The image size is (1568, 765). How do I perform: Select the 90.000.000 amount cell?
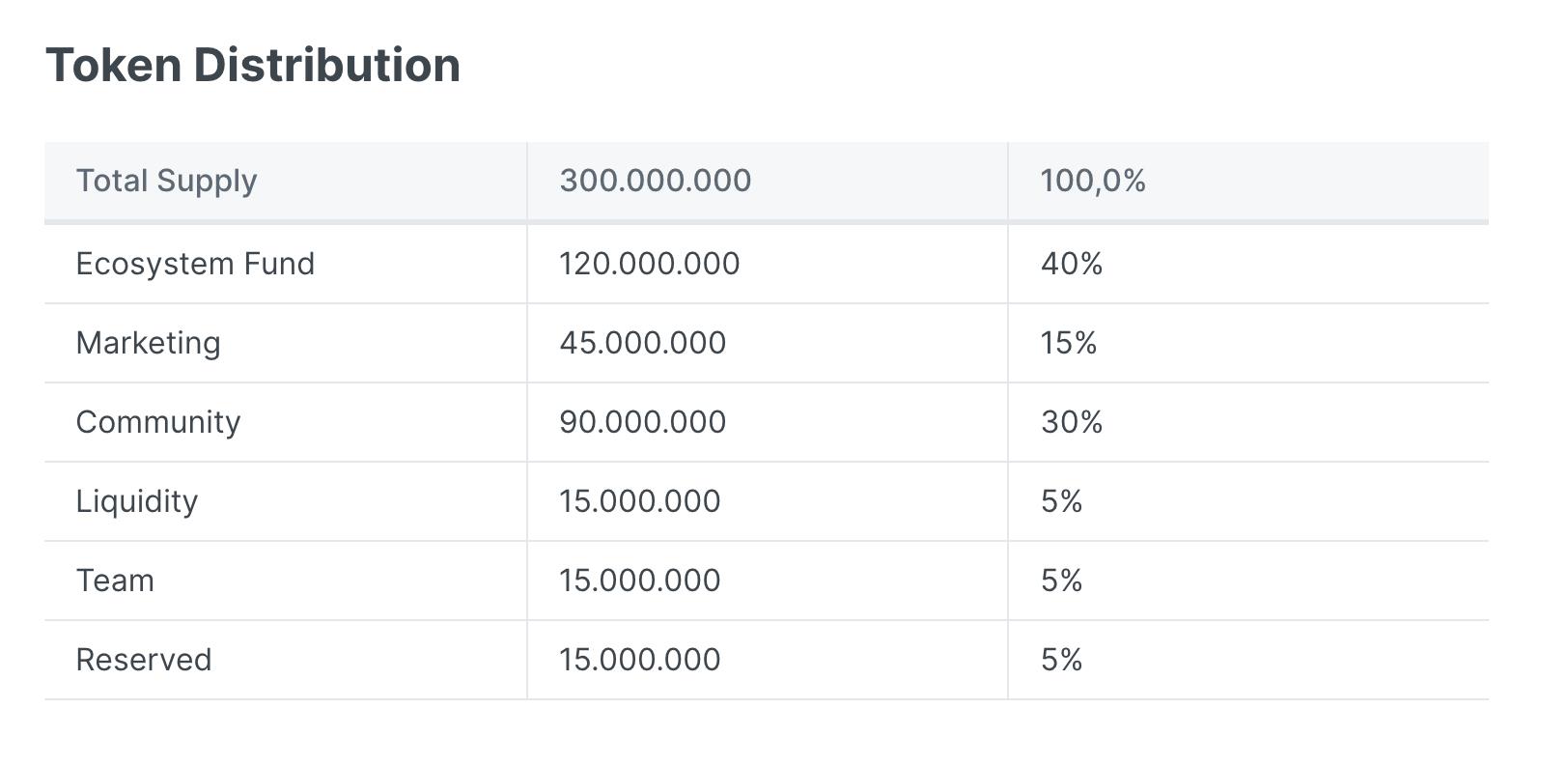click(642, 422)
